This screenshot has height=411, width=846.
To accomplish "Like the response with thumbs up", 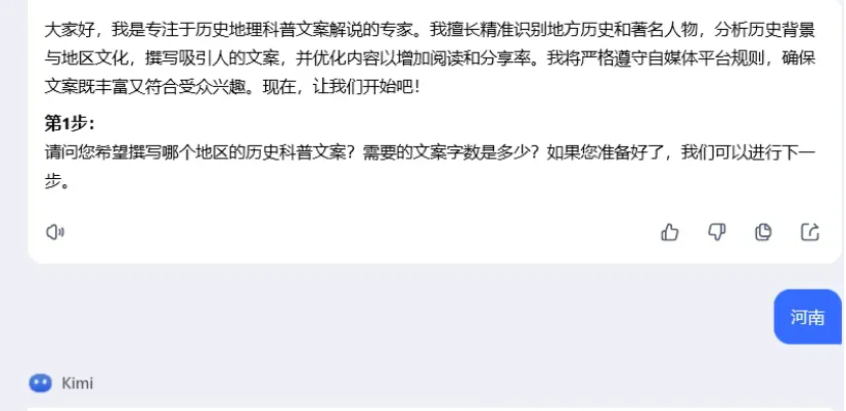I will [x=670, y=232].
